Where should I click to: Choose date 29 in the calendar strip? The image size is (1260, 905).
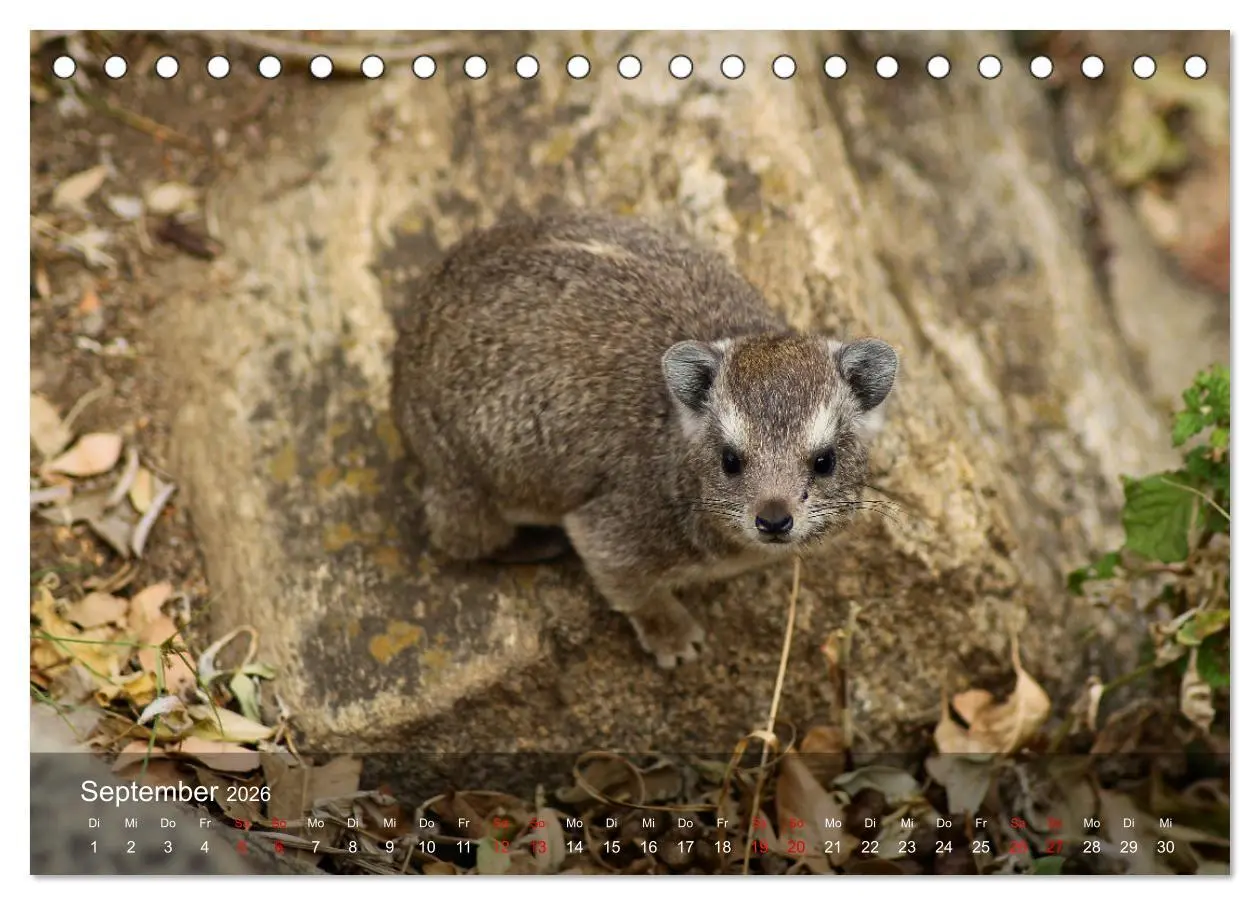click(x=1129, y=847)
